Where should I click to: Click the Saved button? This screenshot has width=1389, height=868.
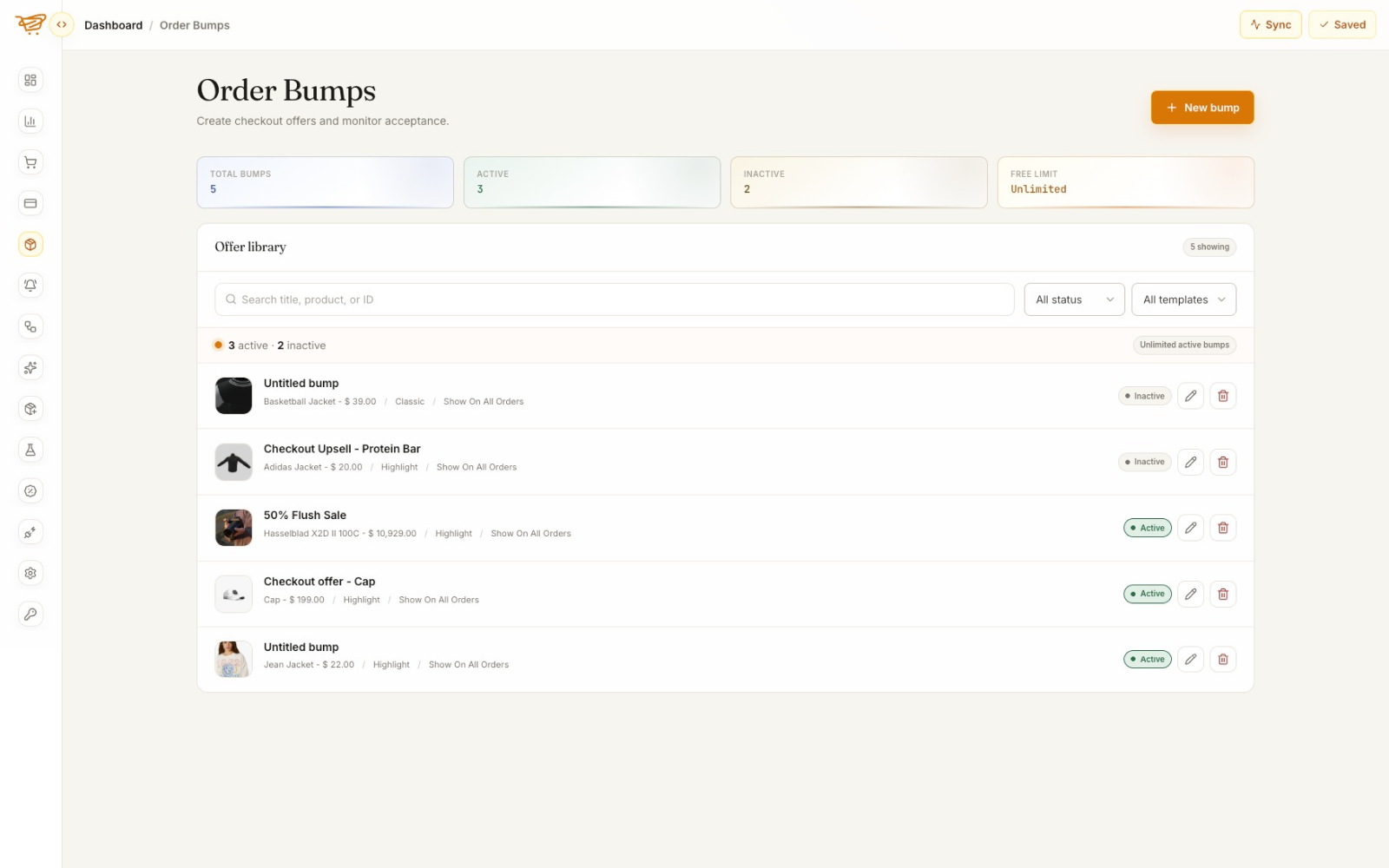tap(1342, 24)
